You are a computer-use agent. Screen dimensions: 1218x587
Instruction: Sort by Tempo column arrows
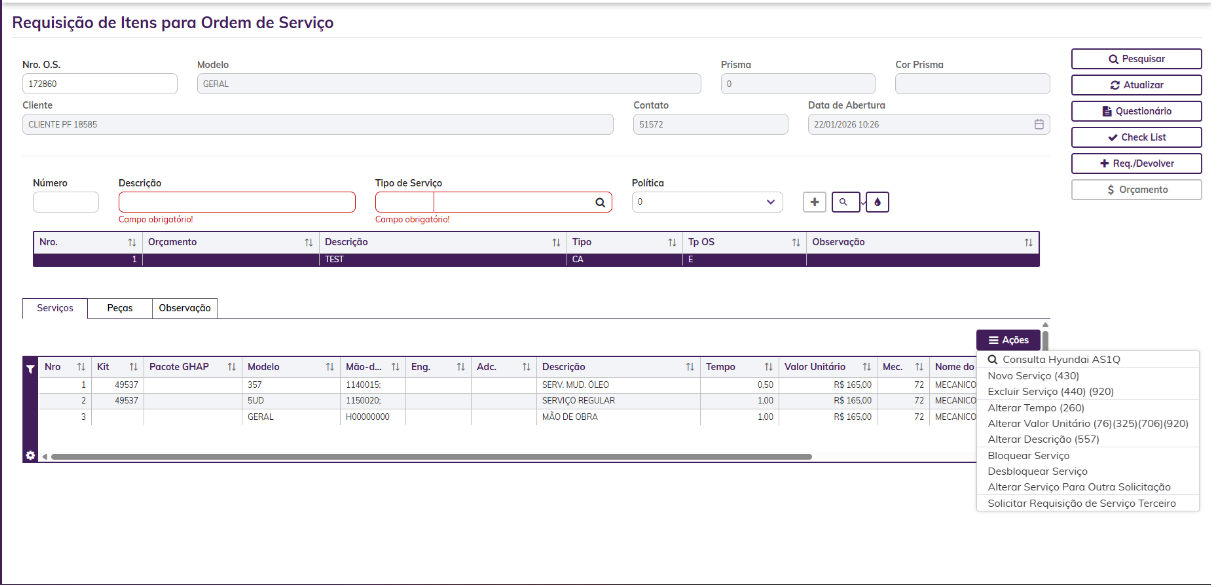pos(769,367)
